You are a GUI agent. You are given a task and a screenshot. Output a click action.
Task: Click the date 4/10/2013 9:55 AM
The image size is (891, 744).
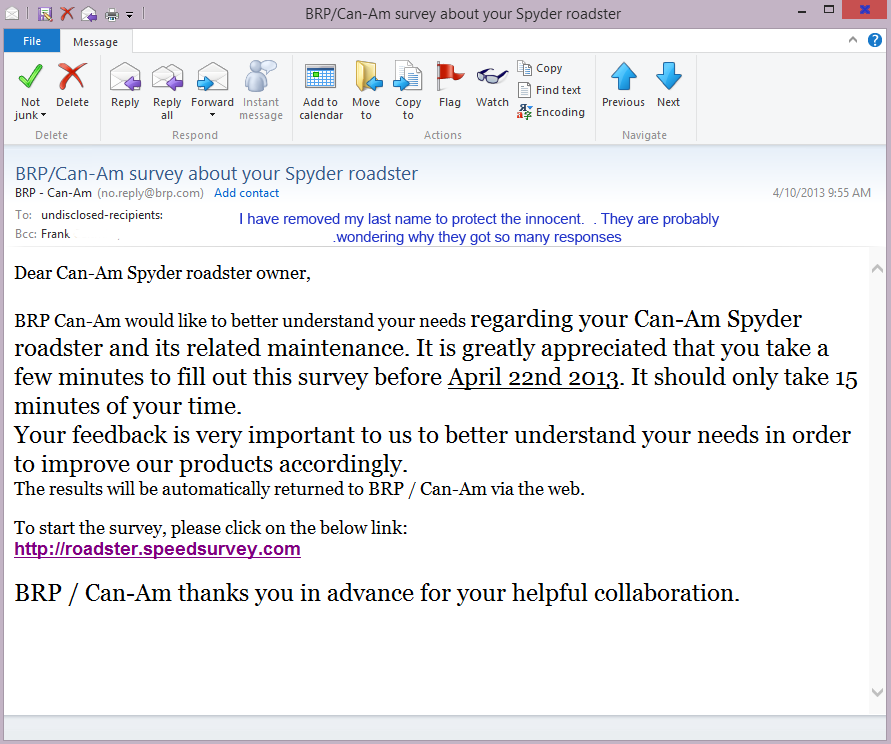point(822,193)
